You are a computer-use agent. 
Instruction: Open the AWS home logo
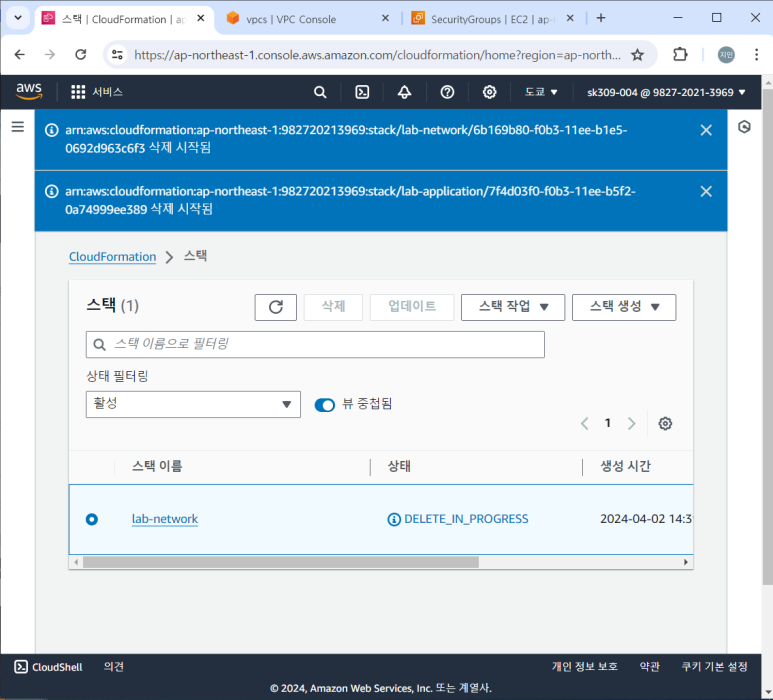[29, 91]
